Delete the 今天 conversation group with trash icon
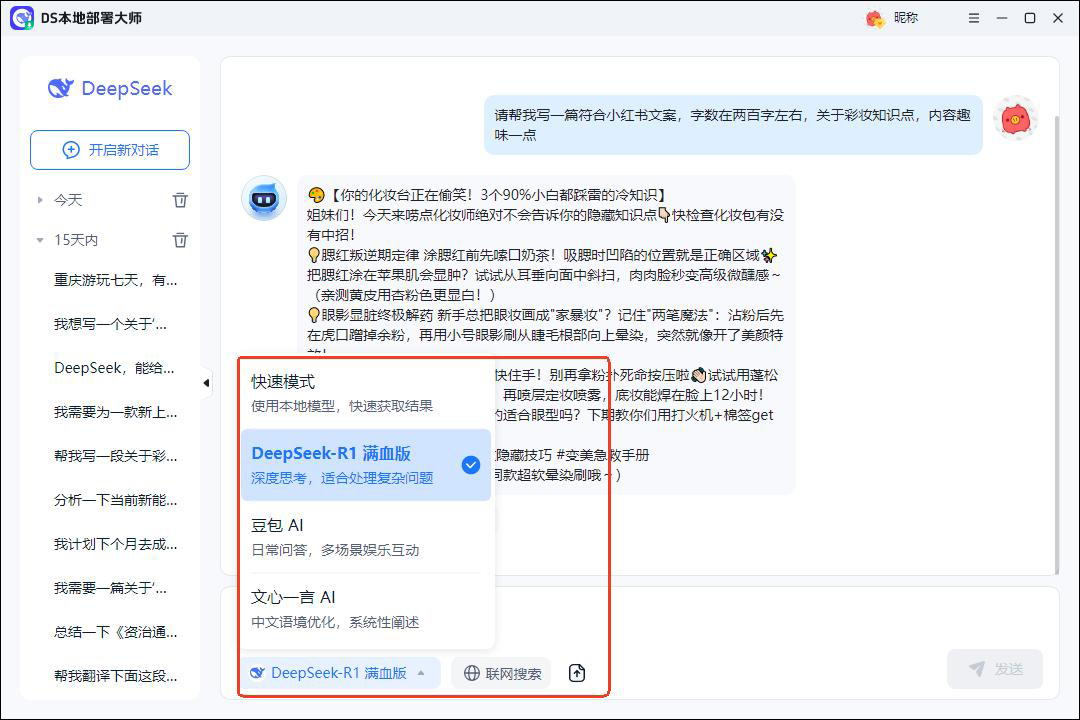Viewport: 1080px width, 720px height. coord(180,200)
